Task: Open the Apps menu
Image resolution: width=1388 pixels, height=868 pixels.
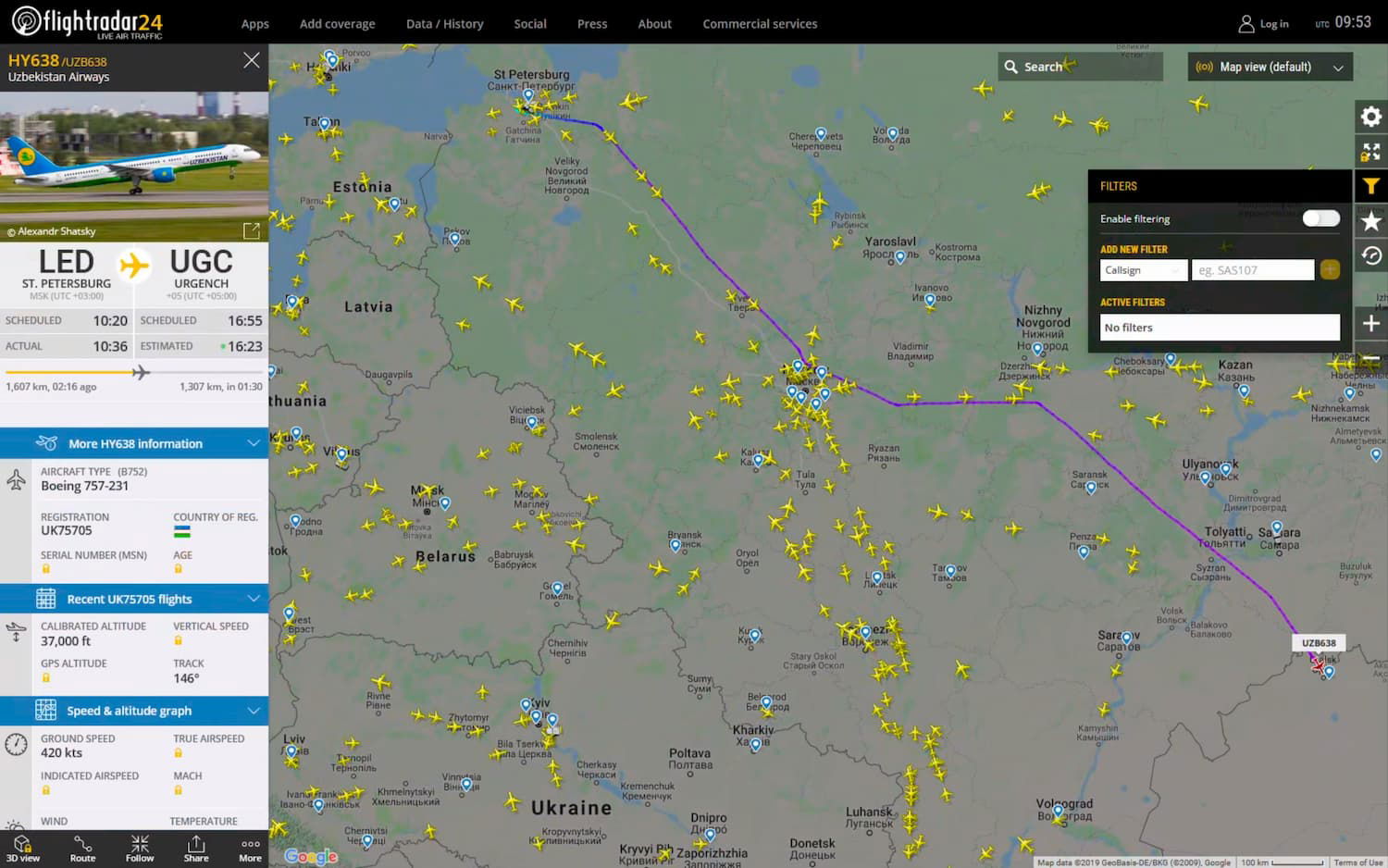Action: [255, 24]
